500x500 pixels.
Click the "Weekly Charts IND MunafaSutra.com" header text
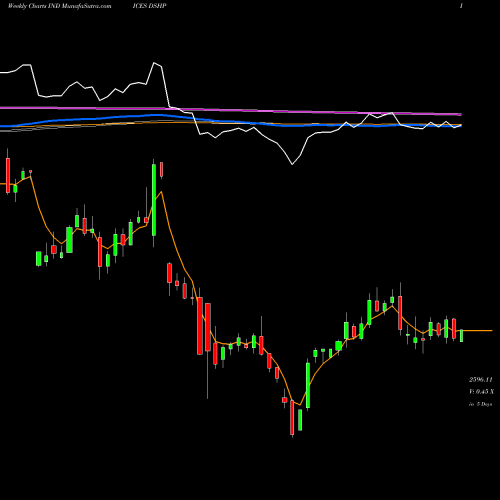coord(59,6)
